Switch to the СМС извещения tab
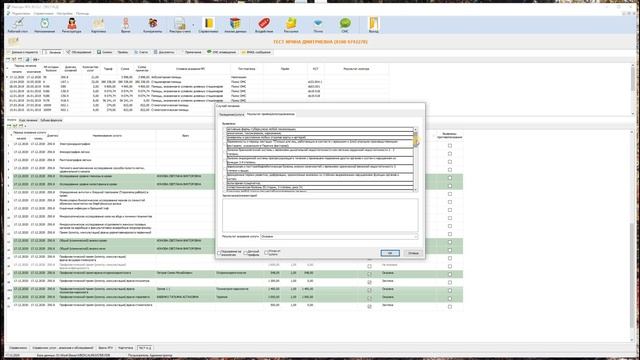This screenshot has width=640, height=360. [222, 52]
